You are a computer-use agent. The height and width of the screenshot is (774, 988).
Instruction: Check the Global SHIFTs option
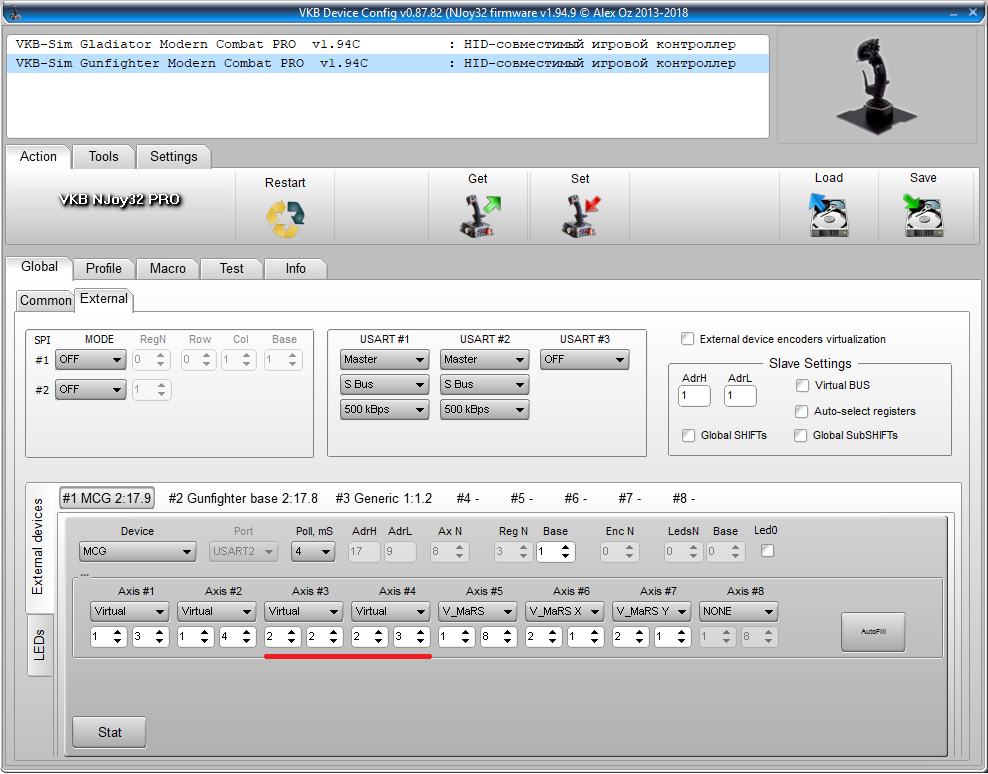[x=688, y=435]
